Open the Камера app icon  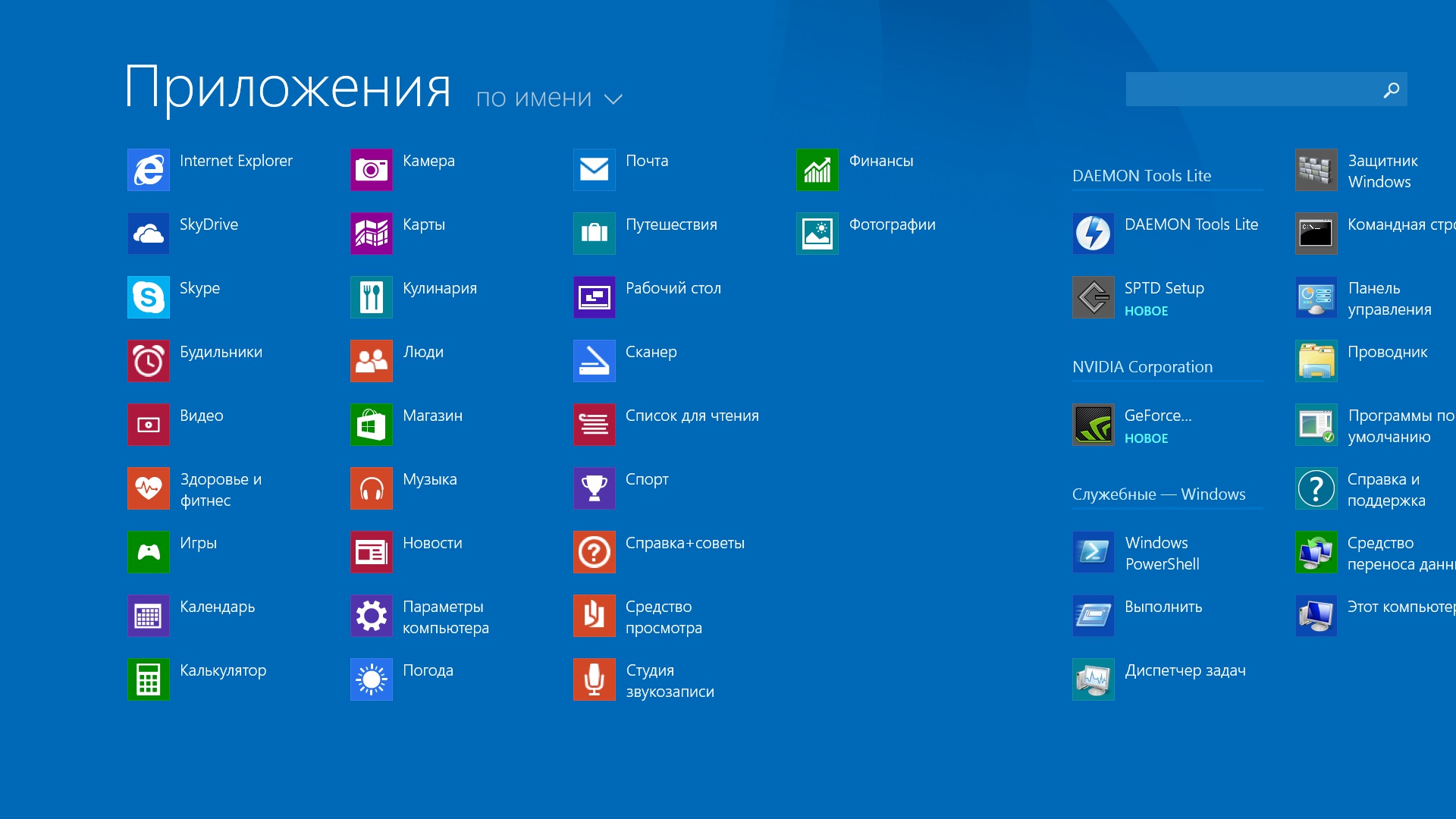pos(372,170)
